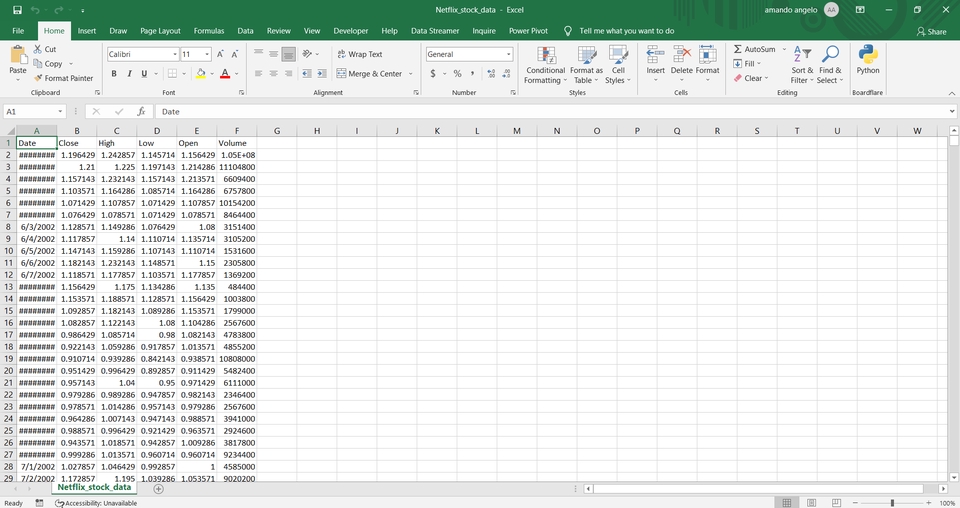The width and height of the screenshot is (960, 508).
Task: Toggle Italic formatting
Action: (x=129, y=73)
